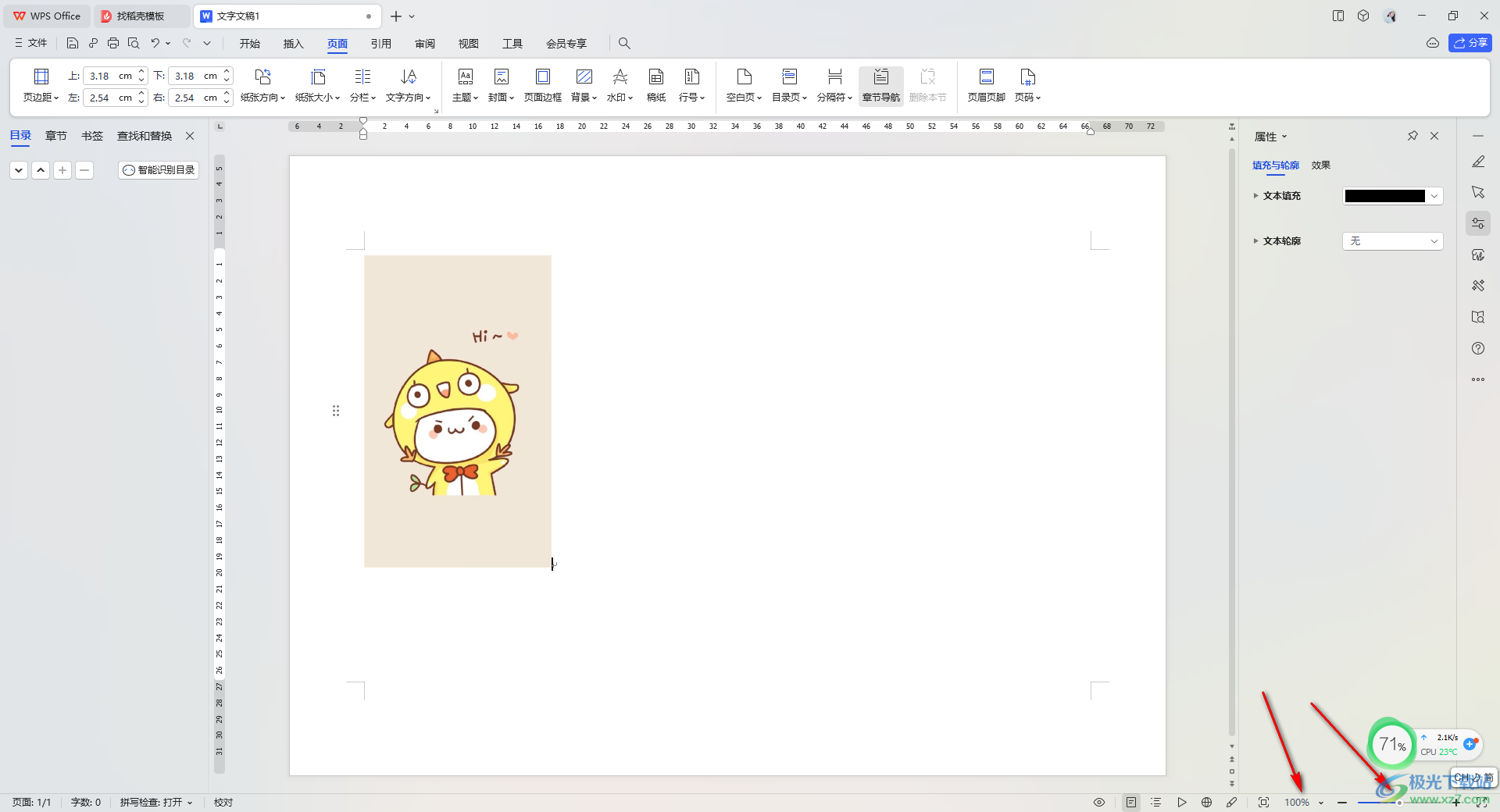This screenshot has height=812, width=1500.
Task: Open the help icon in right sidebar
Action: pos(1478,348)
